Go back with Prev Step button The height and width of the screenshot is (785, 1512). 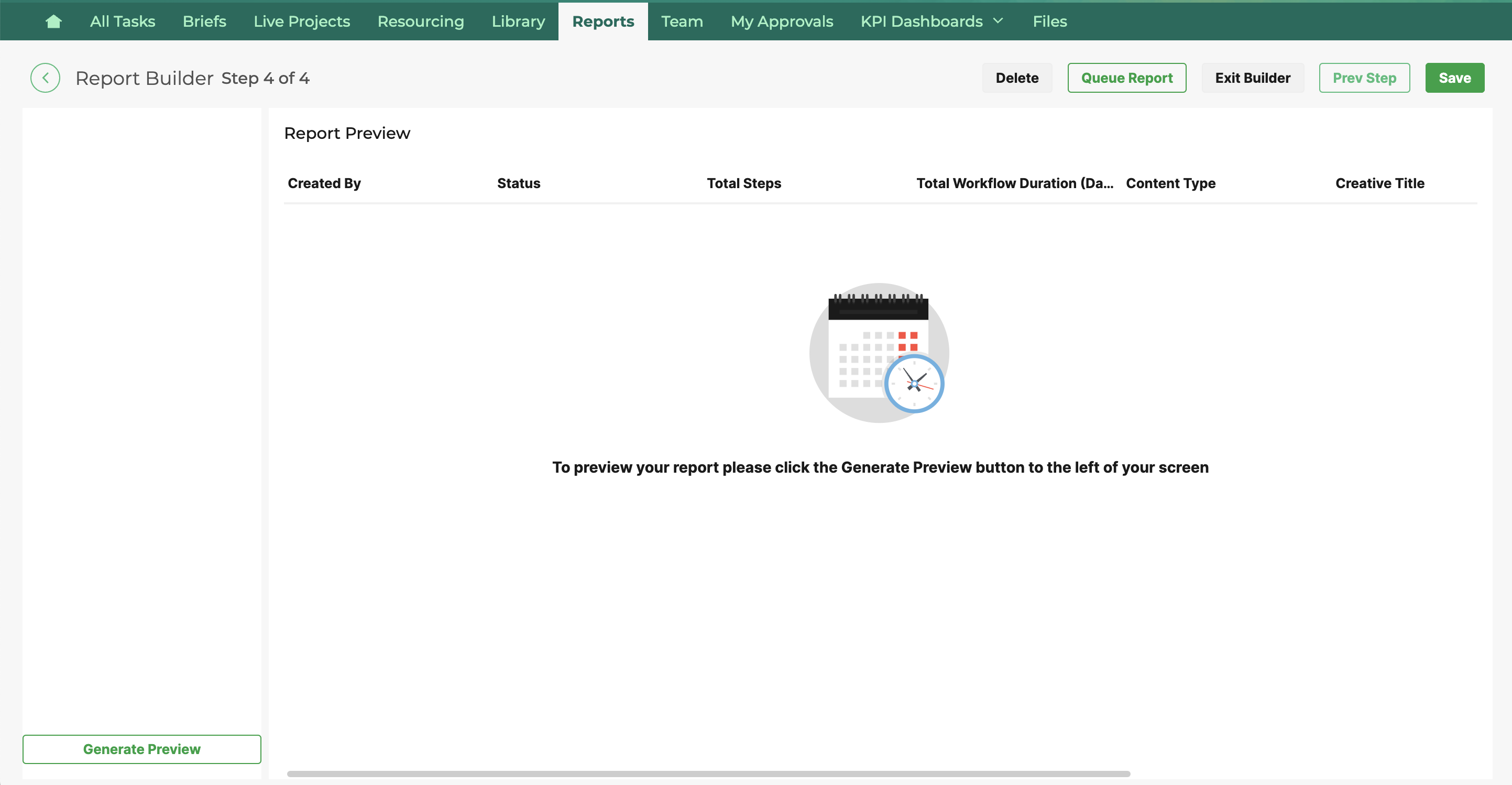(x=1364, y=78)
